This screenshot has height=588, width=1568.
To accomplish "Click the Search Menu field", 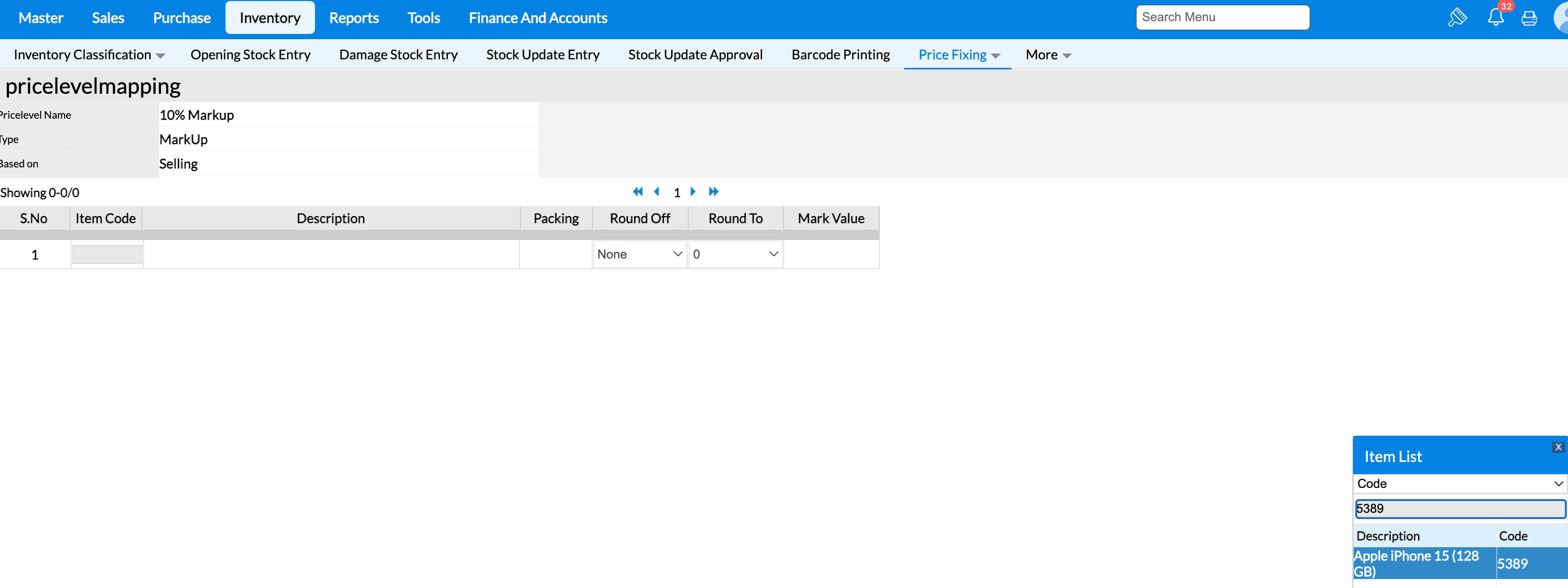I will [x=1222, y=17].
